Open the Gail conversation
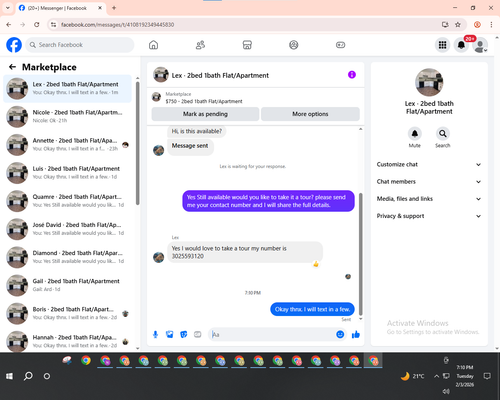 tap(67, 285)
